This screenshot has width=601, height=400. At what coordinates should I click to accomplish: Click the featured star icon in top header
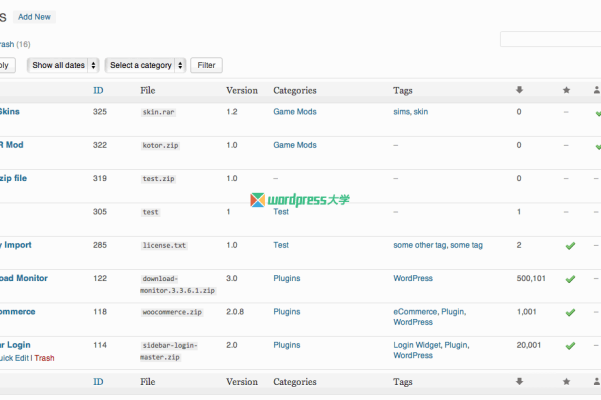point(566,90)
